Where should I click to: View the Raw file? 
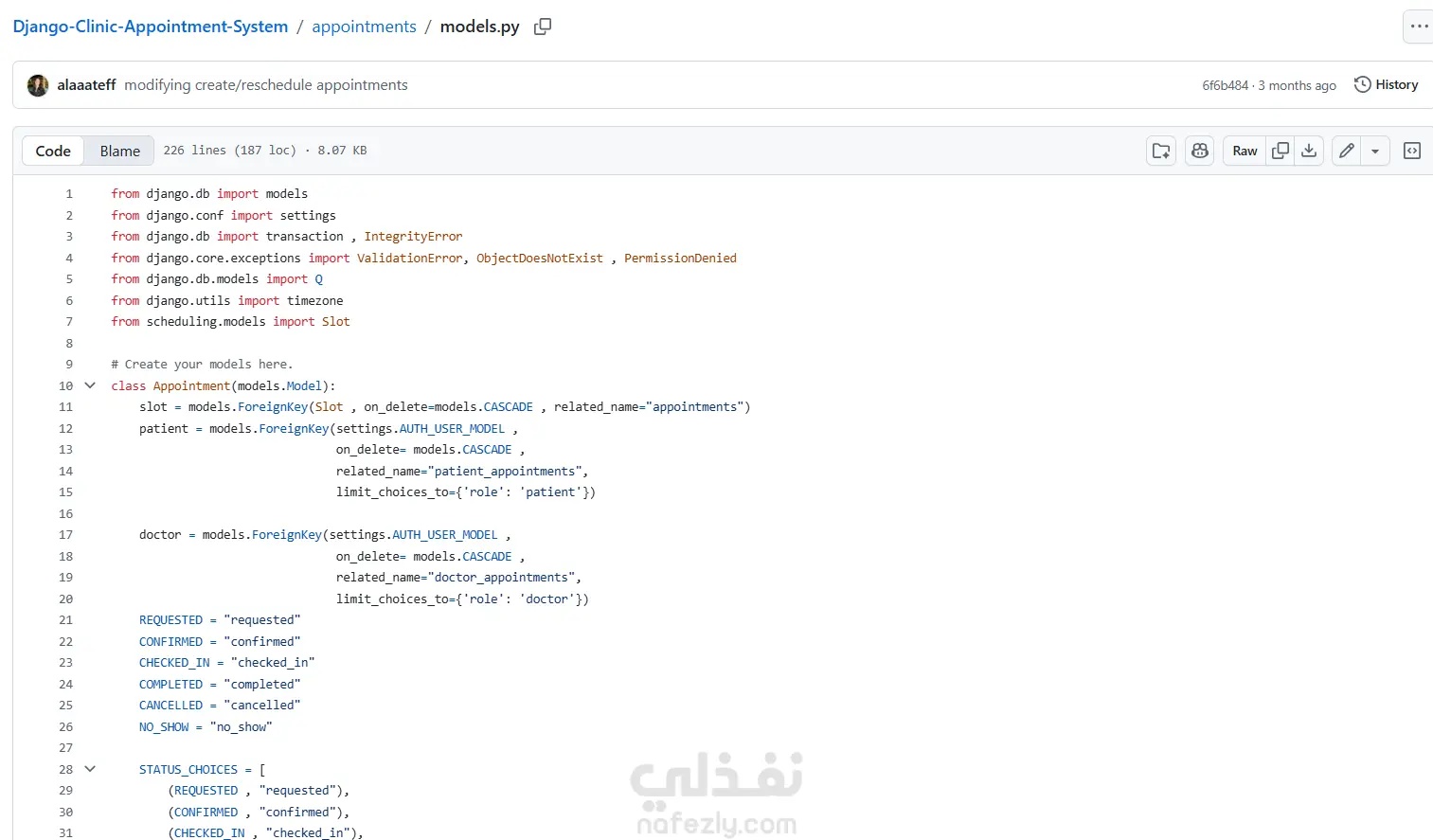coord(1245,151)
